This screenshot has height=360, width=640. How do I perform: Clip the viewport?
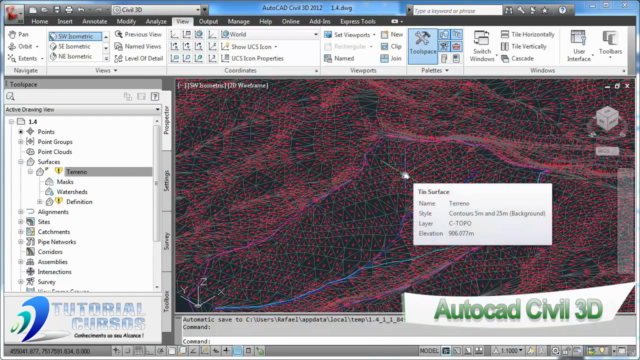tap(391, 47)
